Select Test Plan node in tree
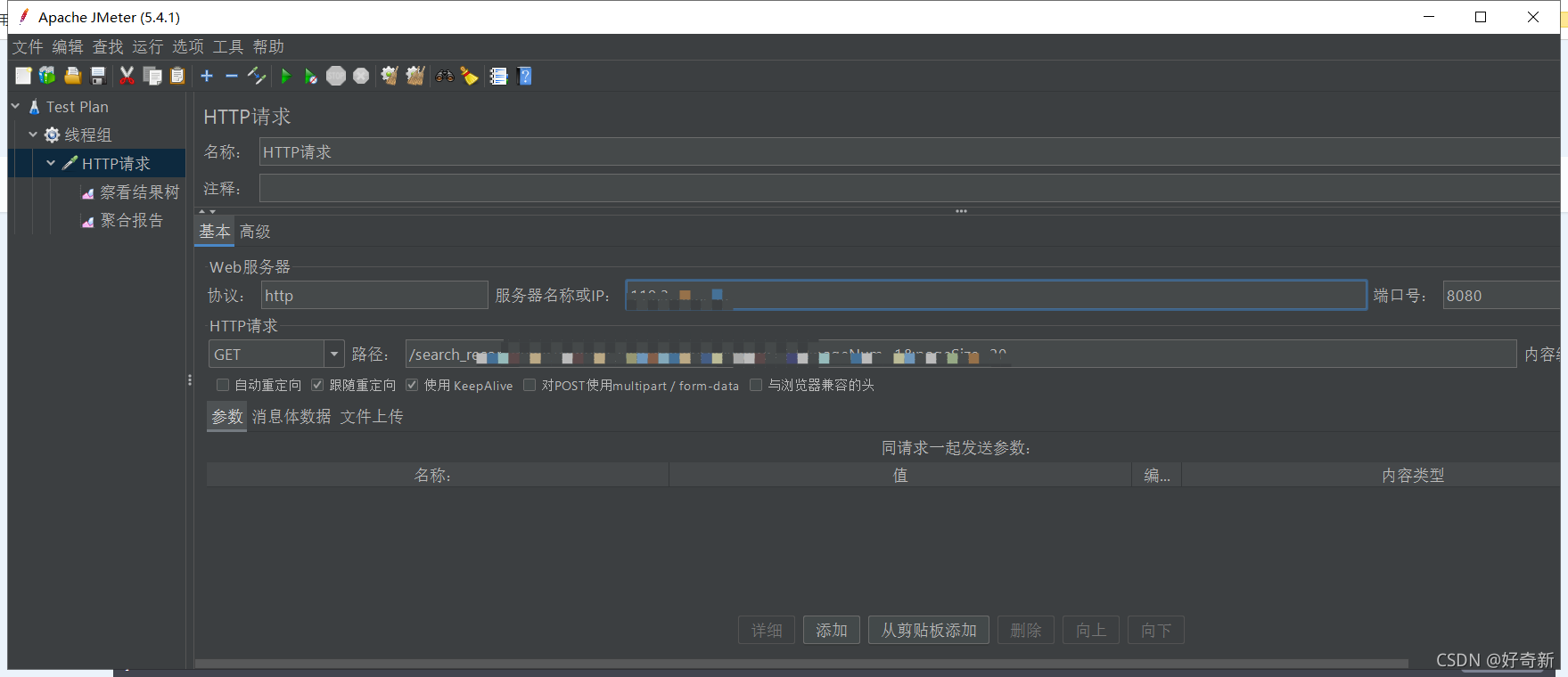The height and width of the screenshot is (677, 1568). click(x=77, y=107)
